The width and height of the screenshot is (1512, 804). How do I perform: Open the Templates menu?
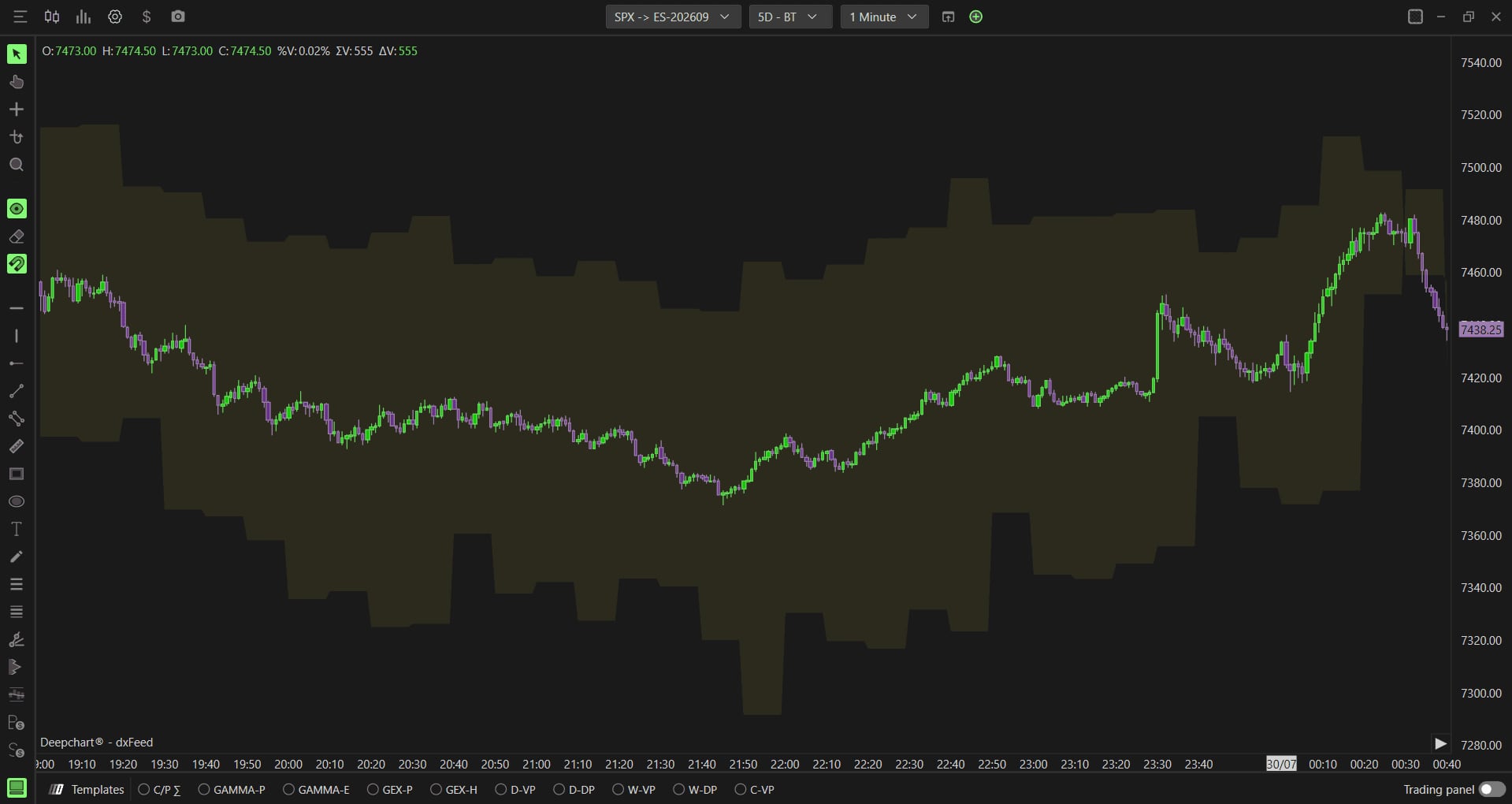(87, 790)
